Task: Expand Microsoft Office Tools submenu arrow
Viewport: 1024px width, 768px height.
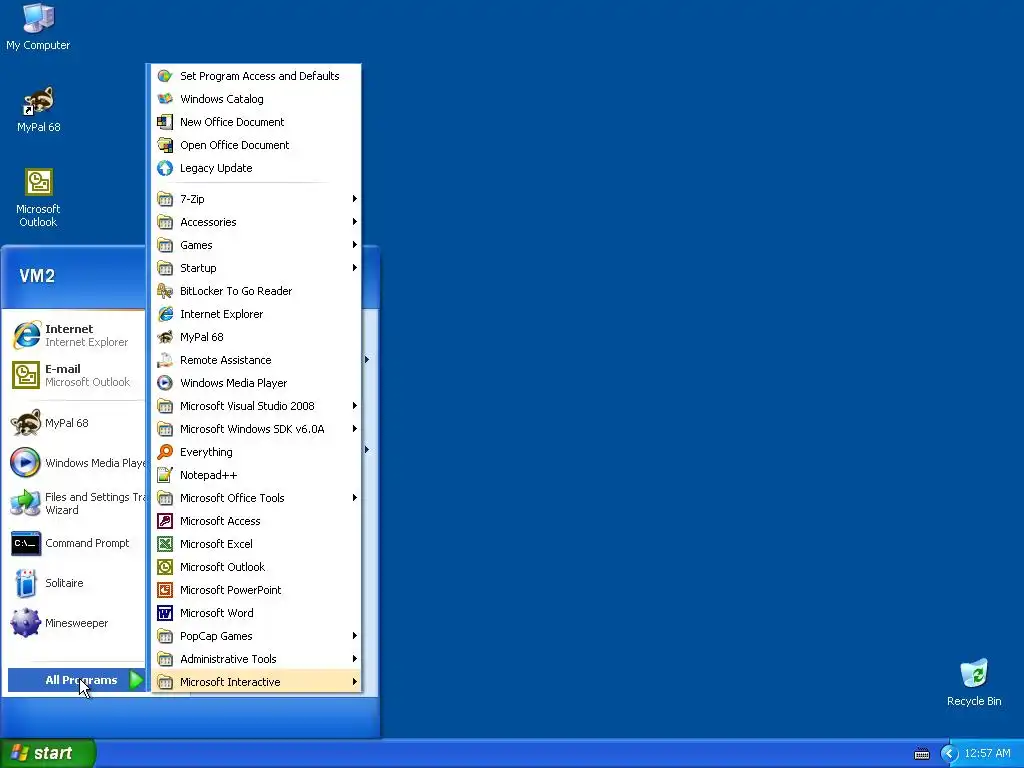Action: tap(355, 498)
